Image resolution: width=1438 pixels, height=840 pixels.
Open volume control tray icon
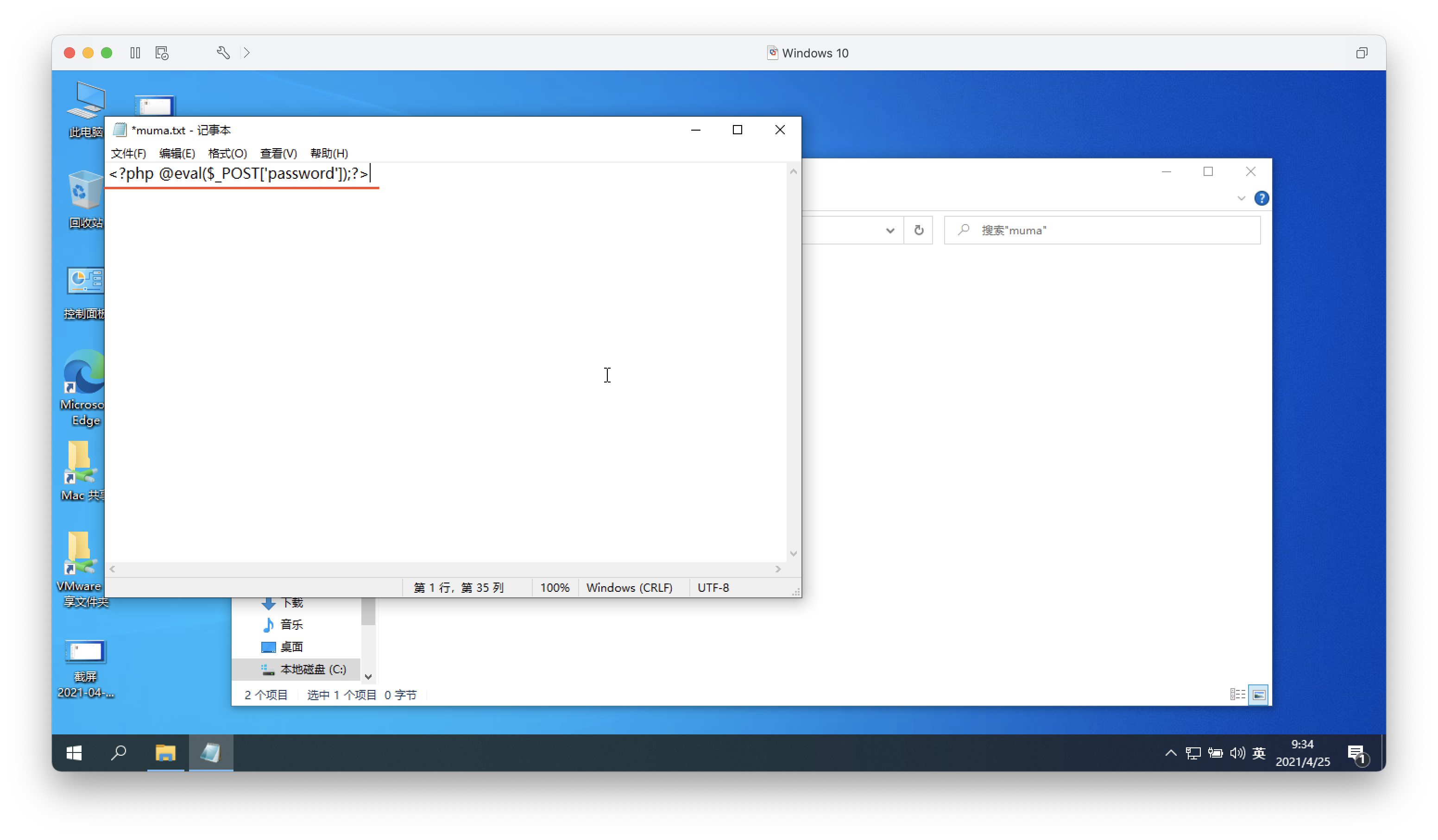1237,753
